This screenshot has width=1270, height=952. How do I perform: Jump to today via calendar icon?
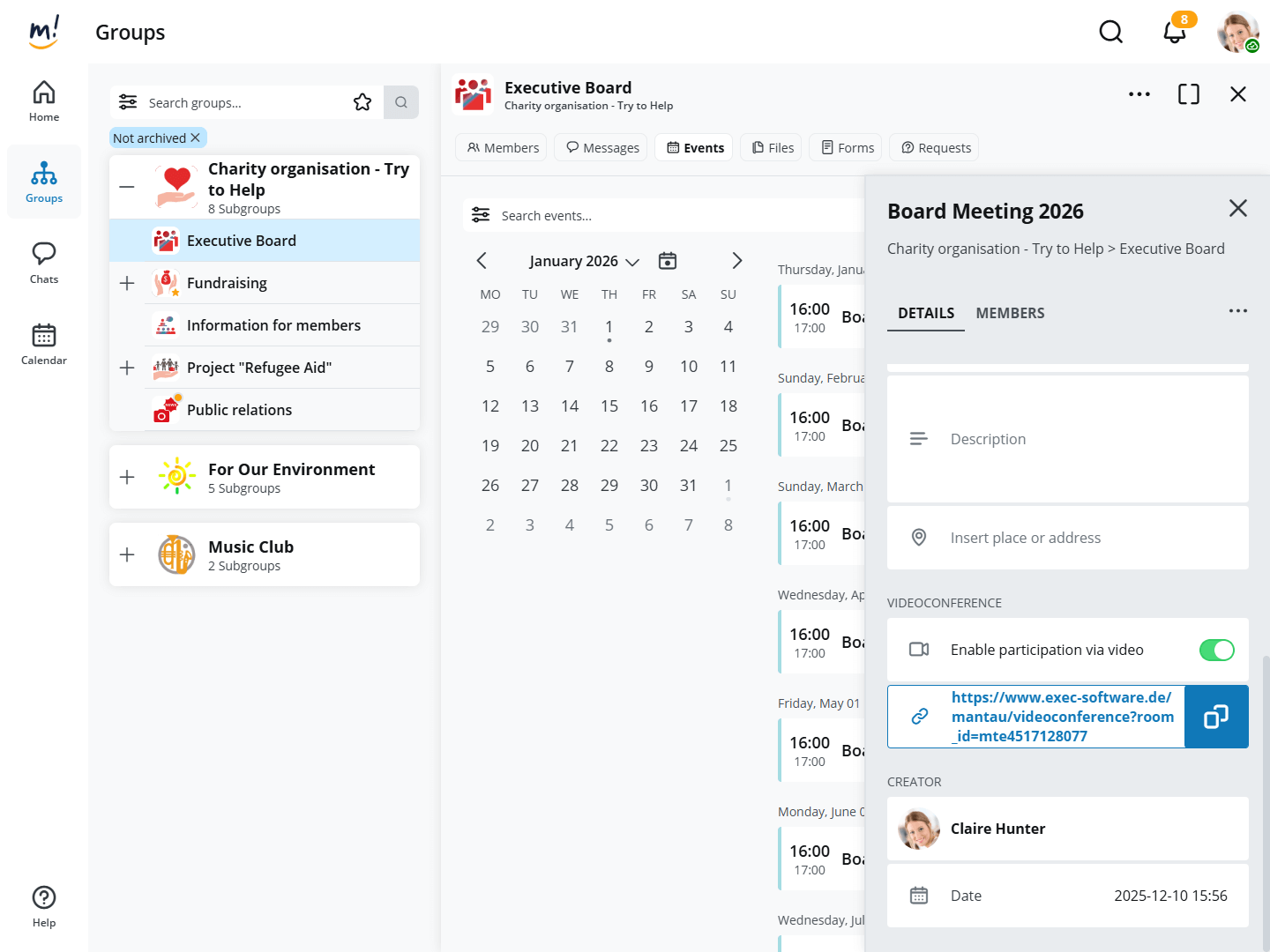(668, 261)
